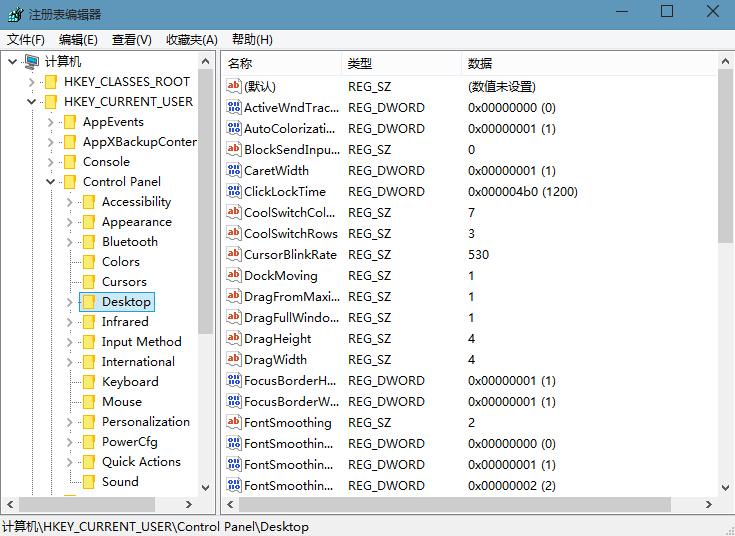
Task: Click the CursorBlinkRate string value icon
Action: pyautogui.click(x=234, y=255)
